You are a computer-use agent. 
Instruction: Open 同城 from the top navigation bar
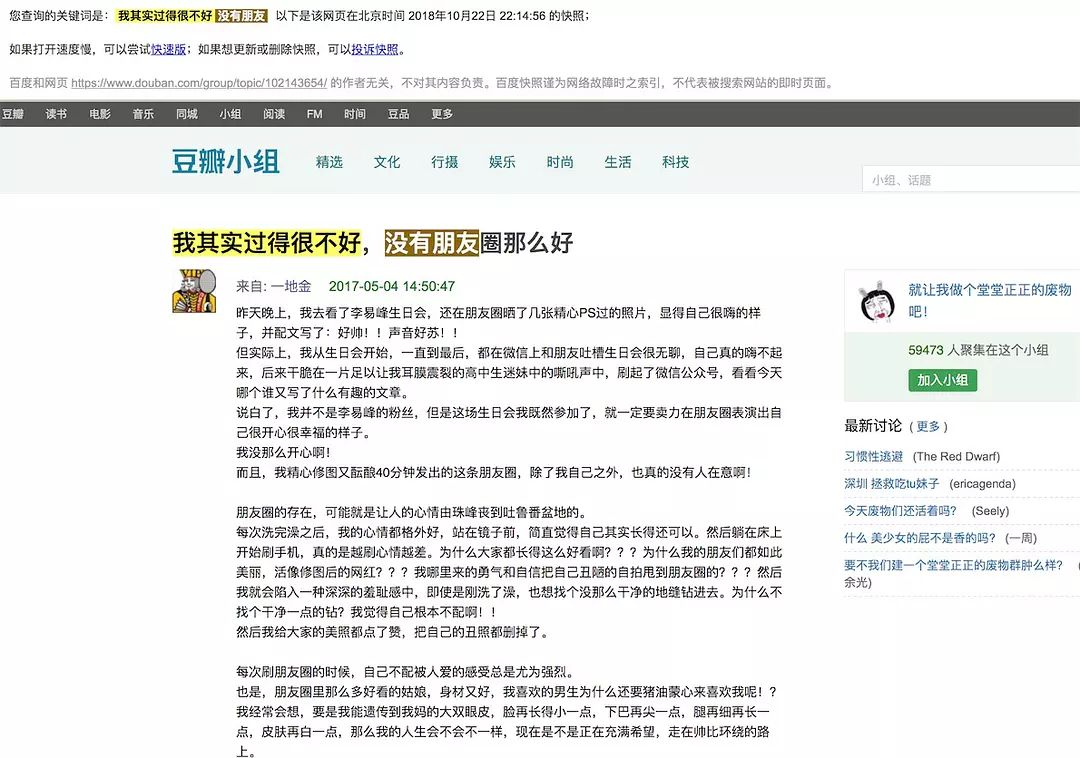coord(187,114)
